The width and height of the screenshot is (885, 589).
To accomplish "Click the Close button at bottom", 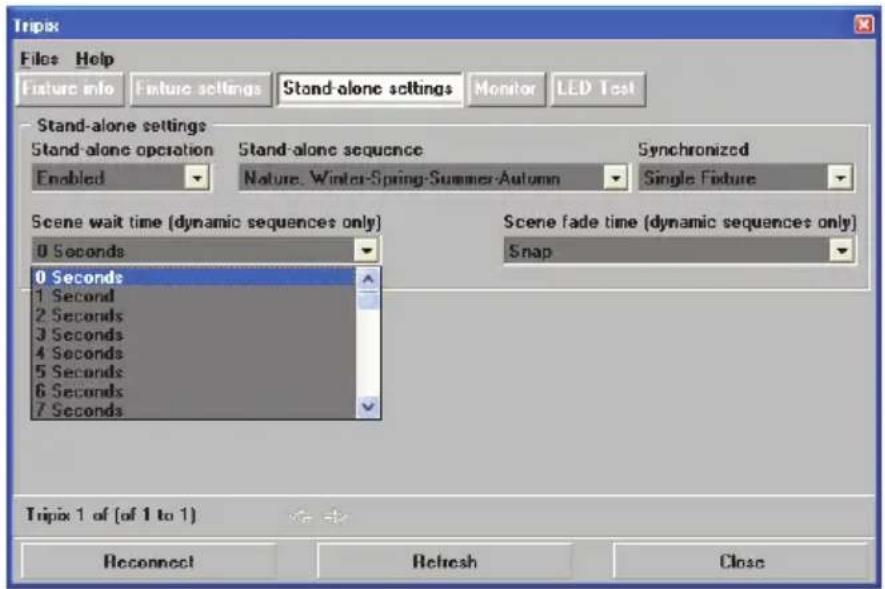I will (x=741, y=561).
